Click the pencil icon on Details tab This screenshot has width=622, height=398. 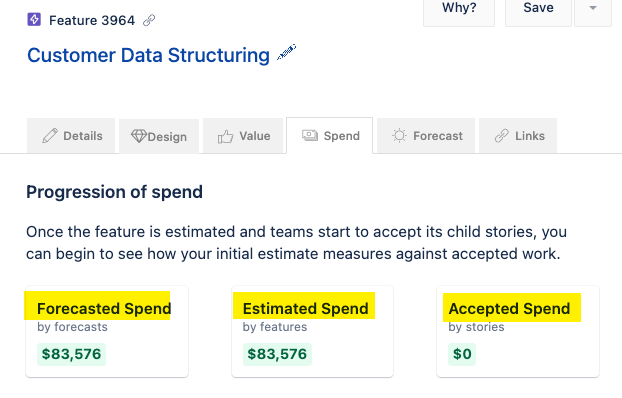50,136
